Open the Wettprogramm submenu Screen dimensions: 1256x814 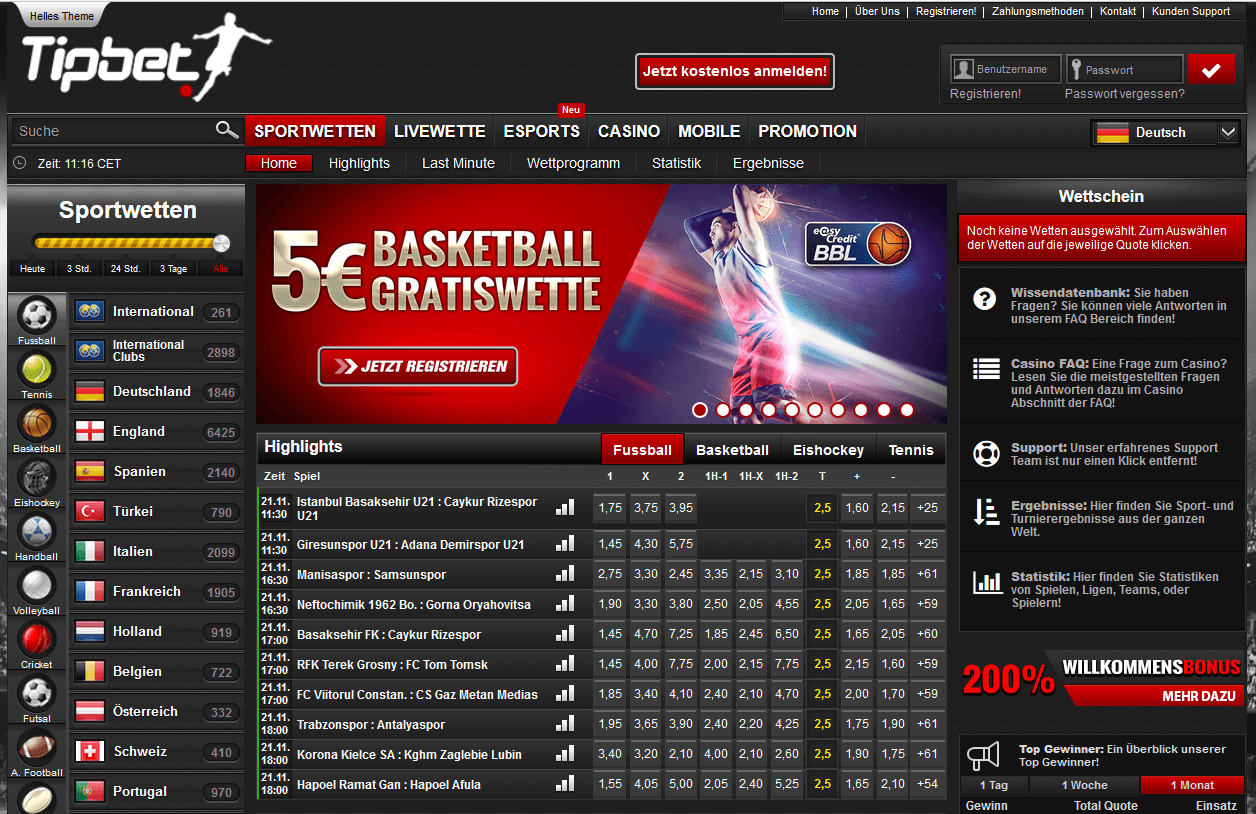tap(573, 163)
